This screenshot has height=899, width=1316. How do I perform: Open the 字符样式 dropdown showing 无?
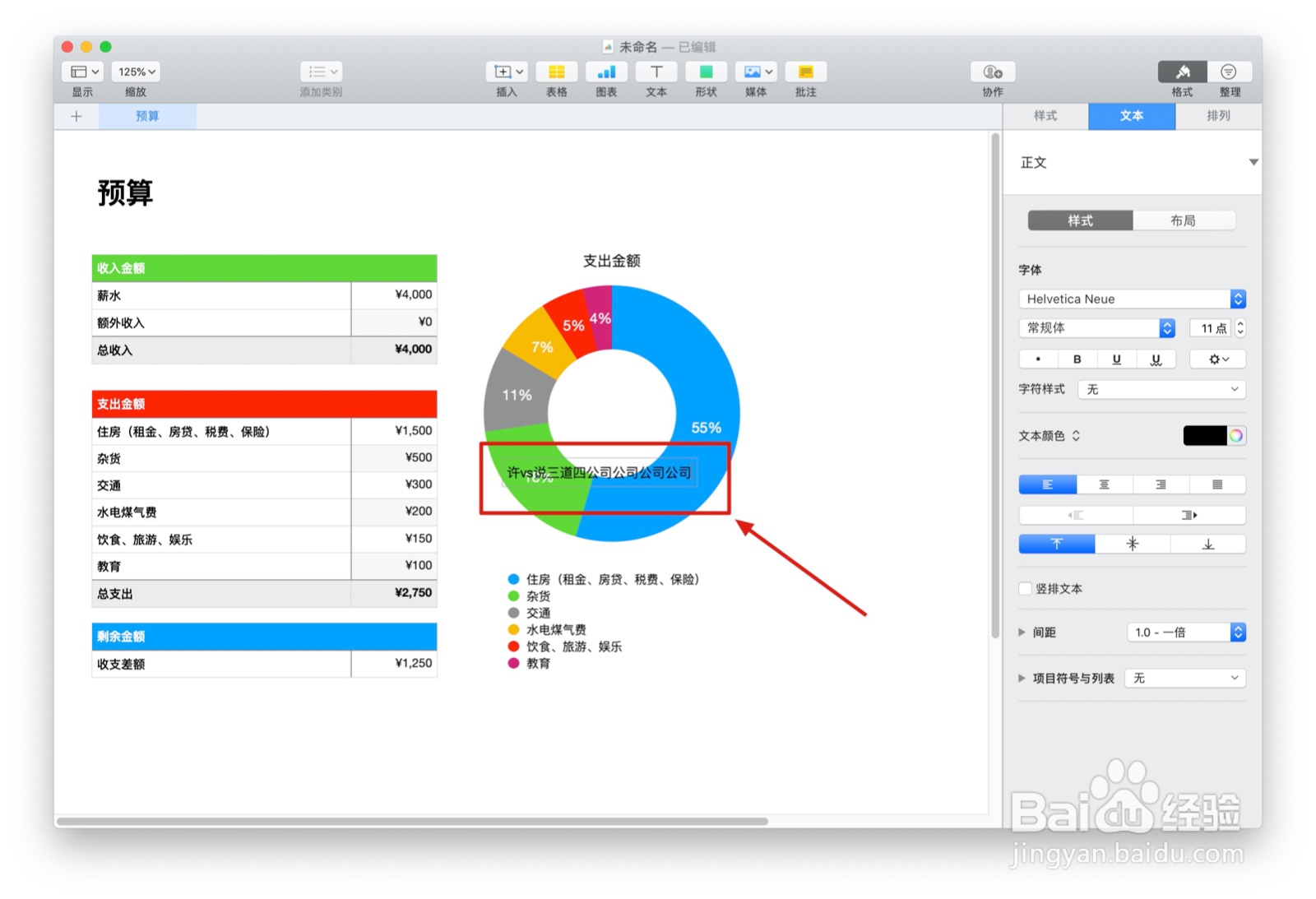(x=1162, y=389)
